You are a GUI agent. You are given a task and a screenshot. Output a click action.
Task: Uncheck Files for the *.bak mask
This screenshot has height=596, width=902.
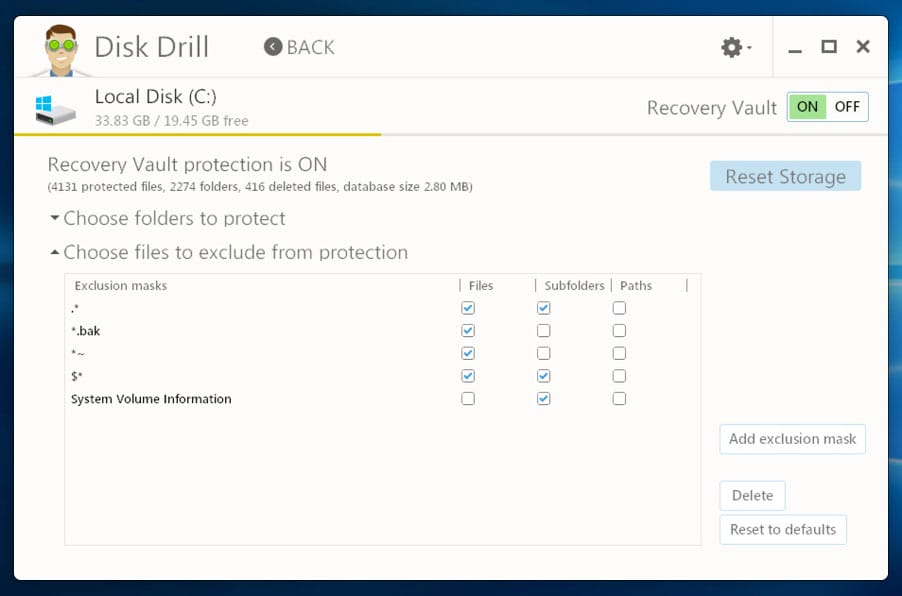[468, 331]
